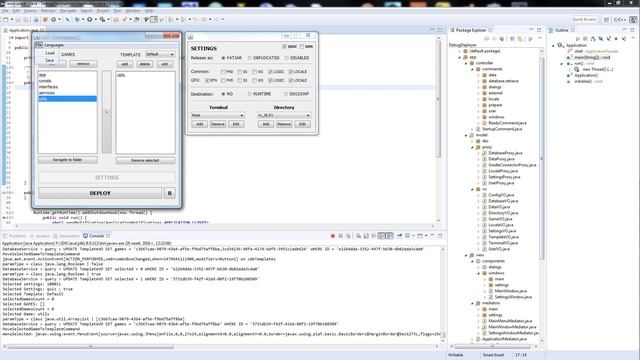
Task: Choose Save from the open File menu
Action: pyautogui.click(x=50, y=60)
